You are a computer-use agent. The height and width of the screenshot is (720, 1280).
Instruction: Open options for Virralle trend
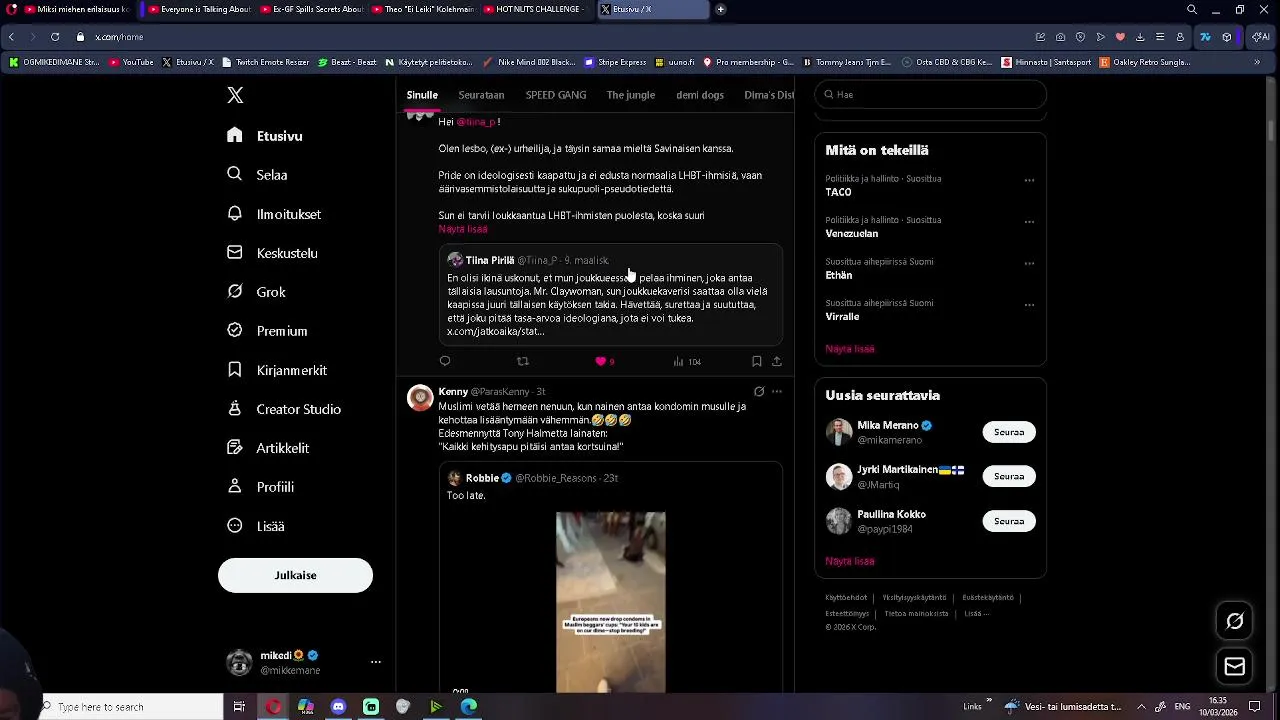(x=1029, y=305)
